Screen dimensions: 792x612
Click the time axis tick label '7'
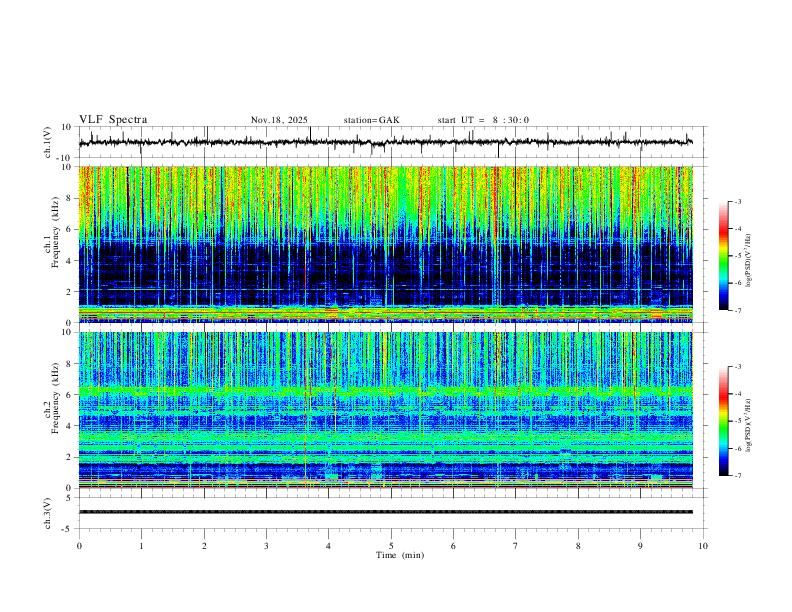pos(516,546)
